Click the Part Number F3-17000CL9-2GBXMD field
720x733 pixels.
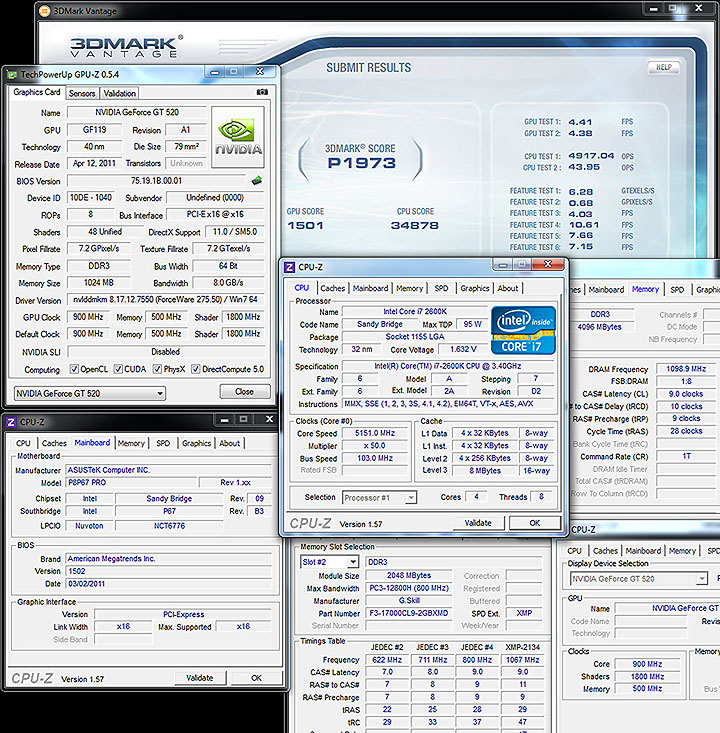pyautogui.click(x=409, y=613)
